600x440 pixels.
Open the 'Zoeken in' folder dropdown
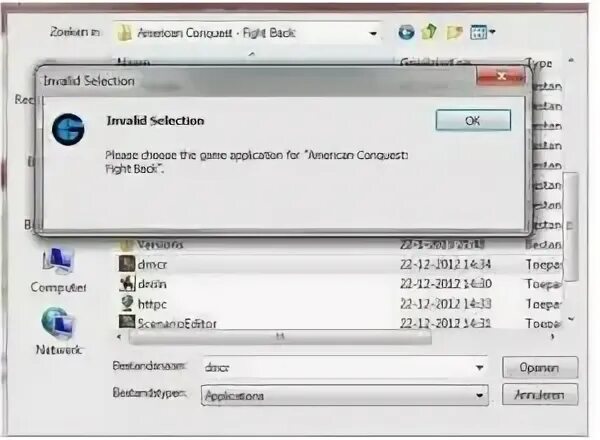(x=373, y=34)
